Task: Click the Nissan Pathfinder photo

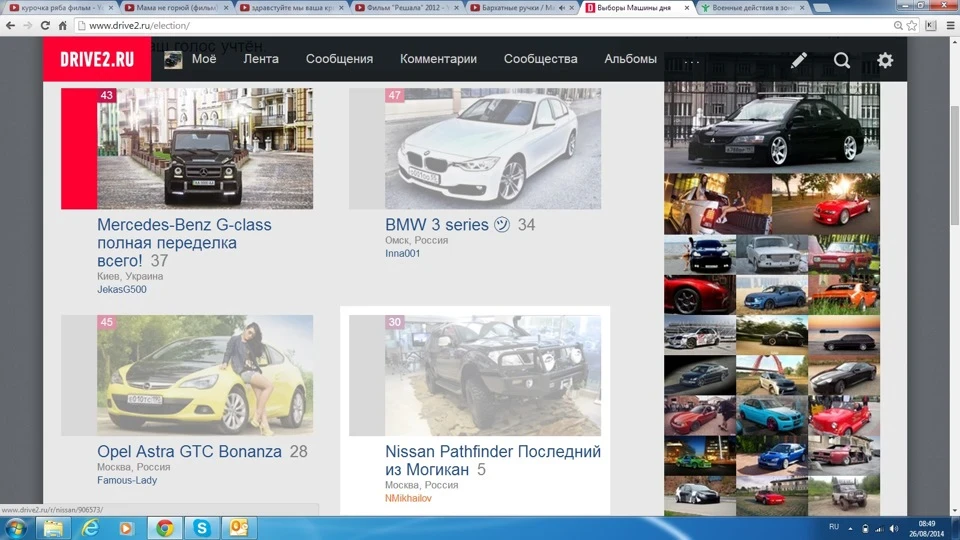Action: click(493, 375)
